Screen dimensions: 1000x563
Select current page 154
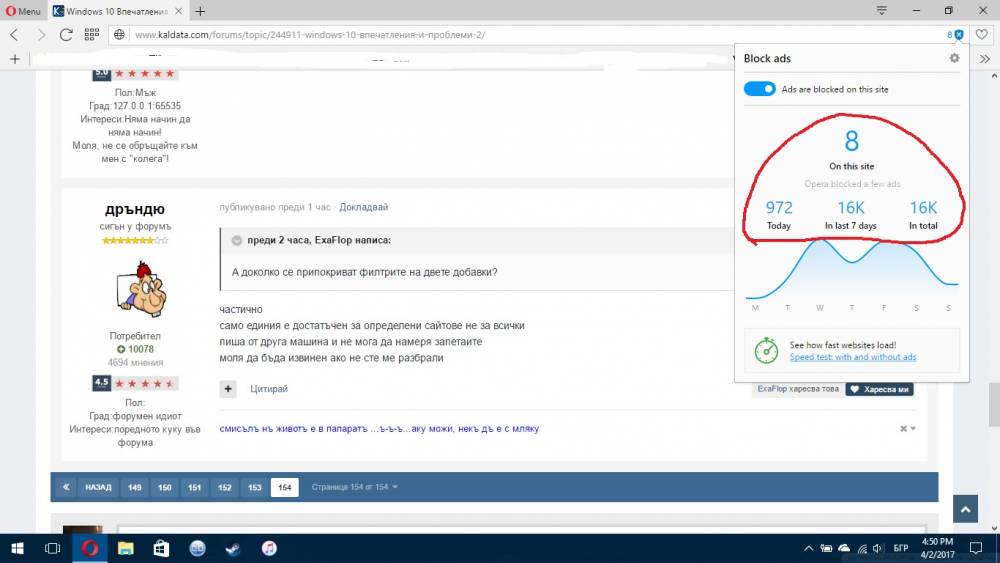(284, 486)
